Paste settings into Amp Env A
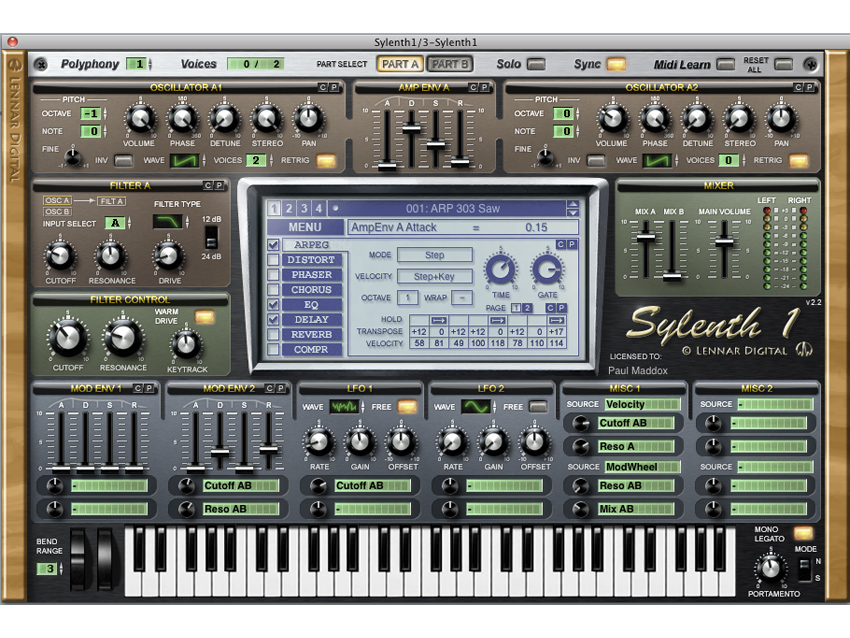The image size is (850, 638). (484, 87)
